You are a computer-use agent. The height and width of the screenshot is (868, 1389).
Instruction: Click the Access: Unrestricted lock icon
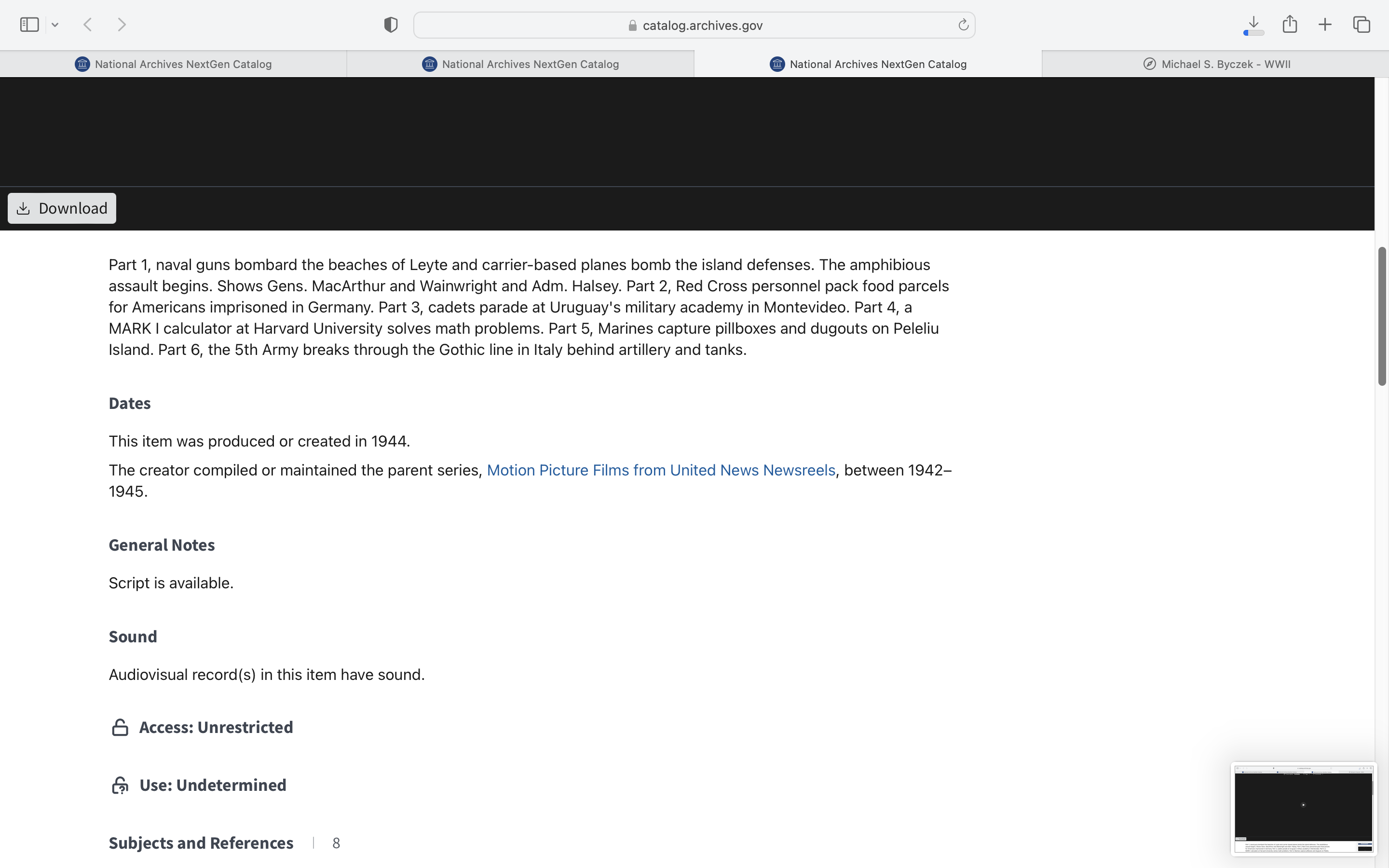120,727
